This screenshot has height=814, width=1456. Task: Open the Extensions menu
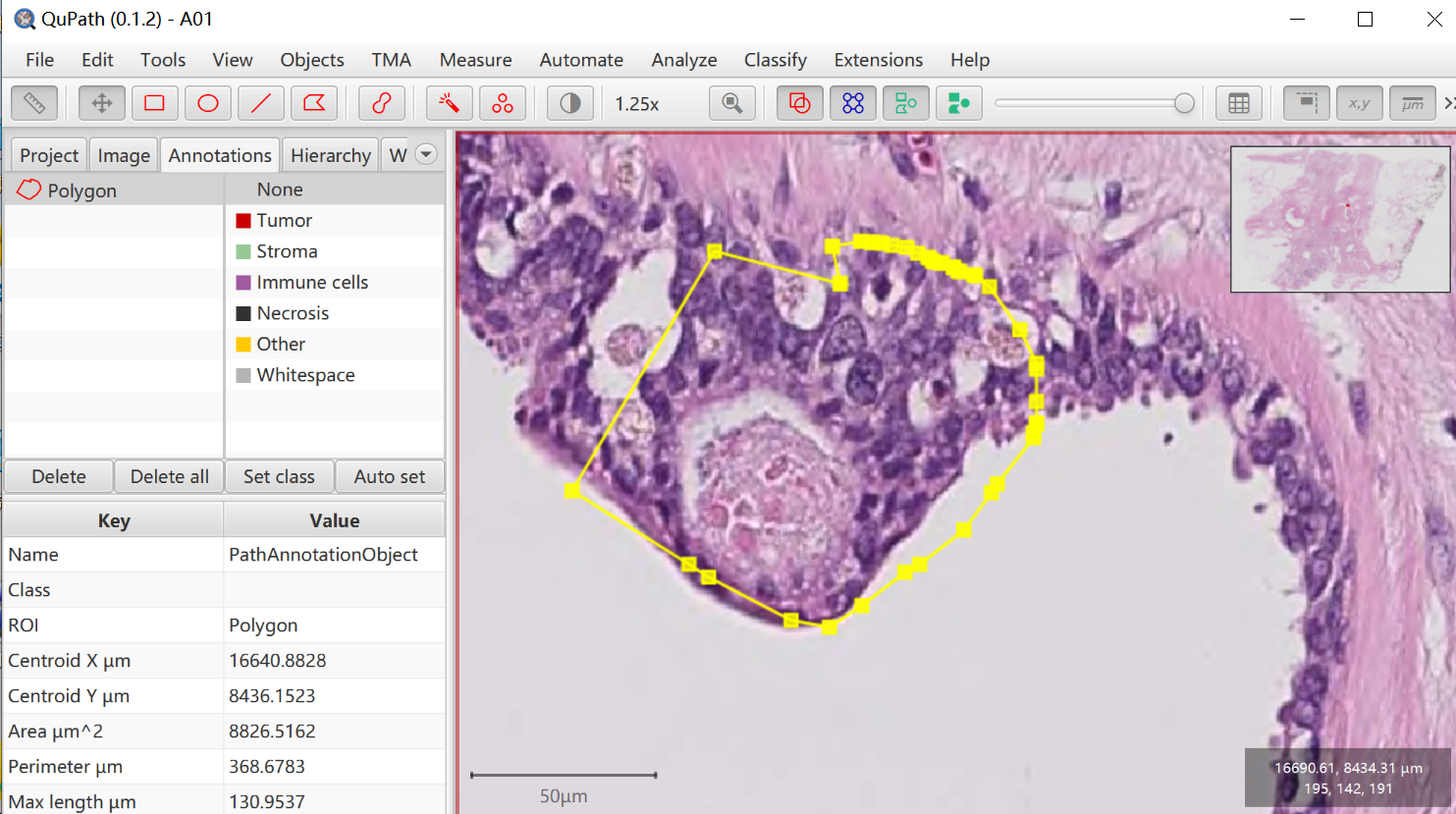pos(879,60)
